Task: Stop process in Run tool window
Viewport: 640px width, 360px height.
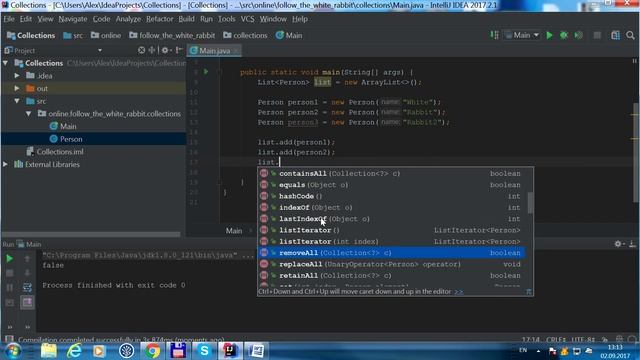Action: (9, 273)
